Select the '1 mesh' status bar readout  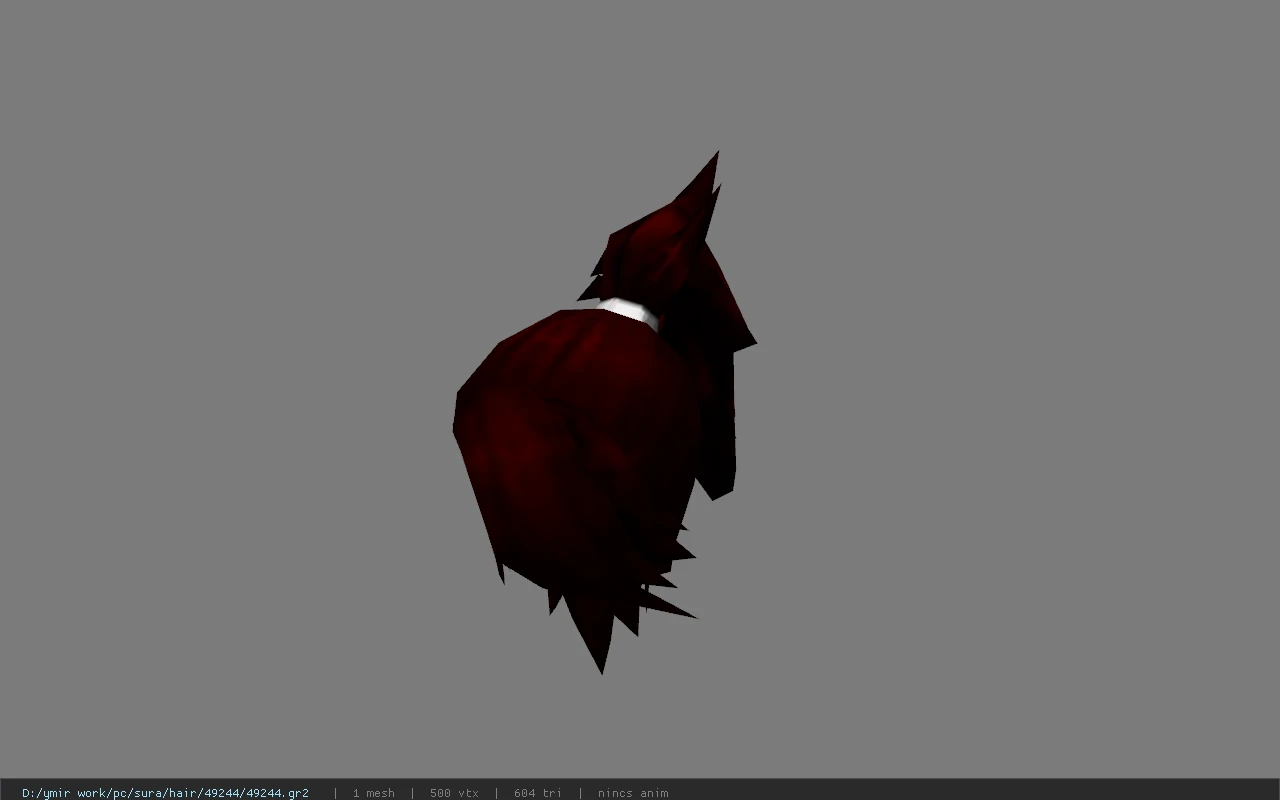[373, 793]
